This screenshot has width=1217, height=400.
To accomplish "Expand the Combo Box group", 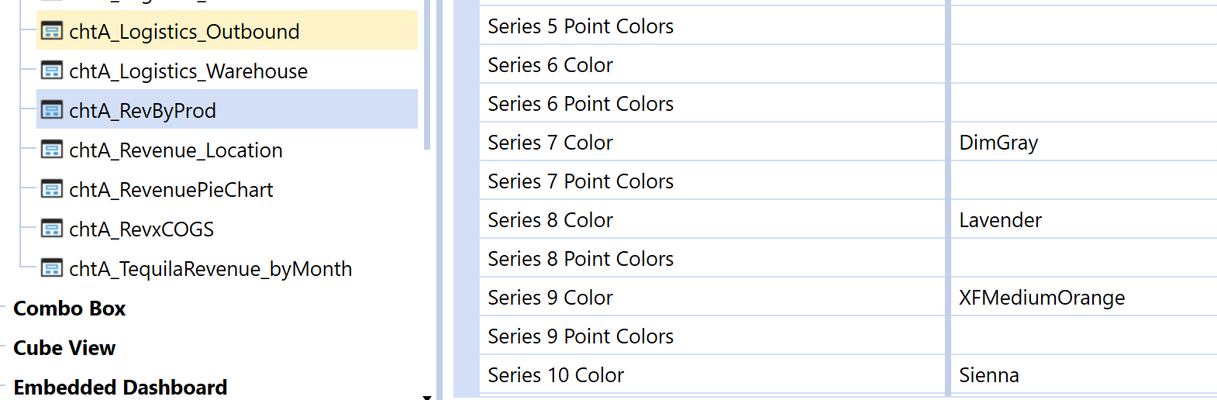I will pyautogui.click(x=69, y=308).
